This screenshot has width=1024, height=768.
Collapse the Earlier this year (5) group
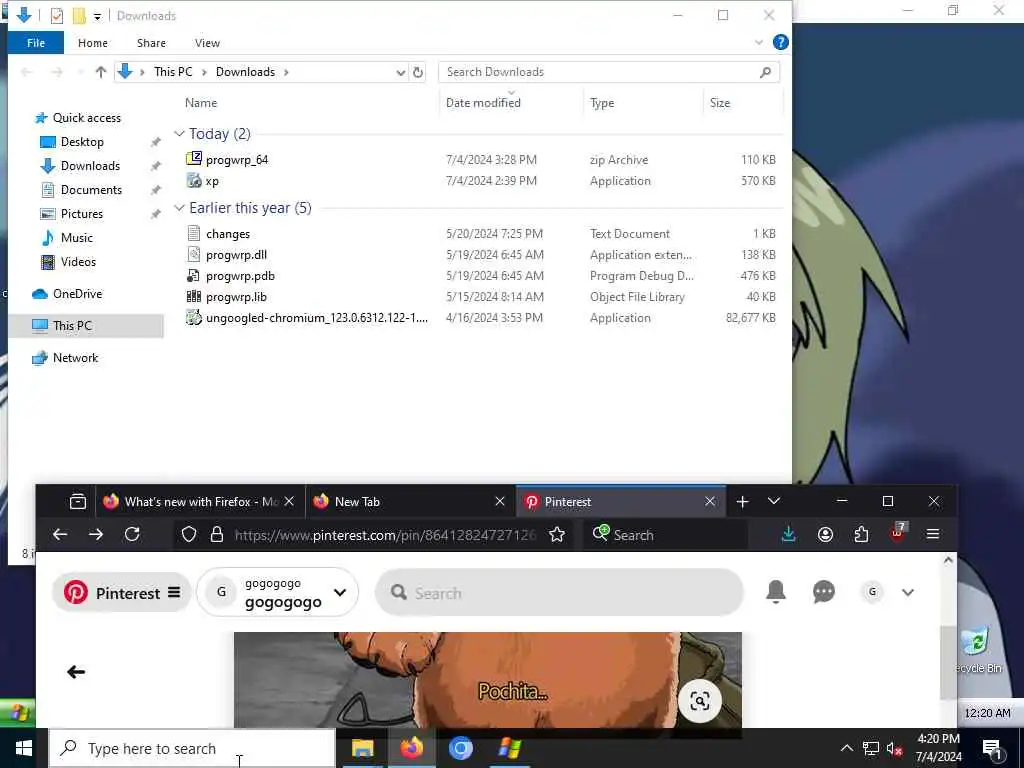tap(179, 208)
